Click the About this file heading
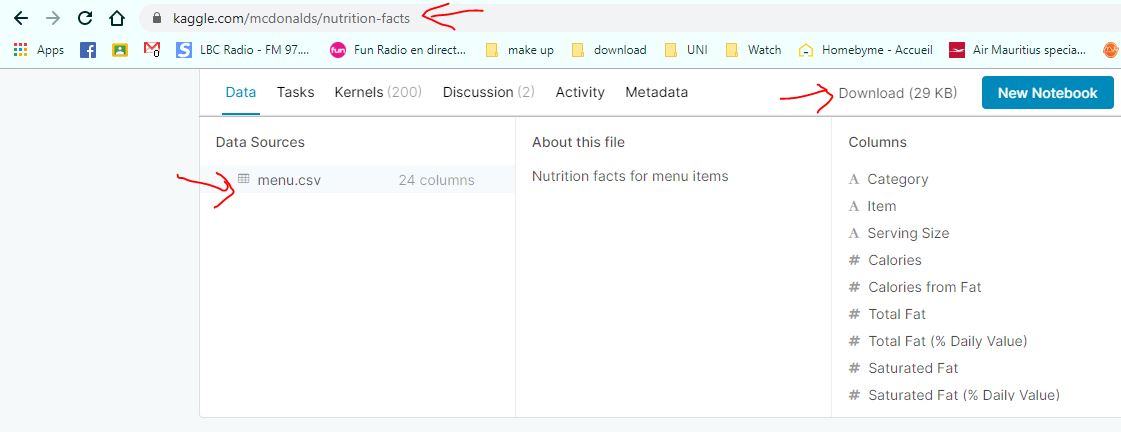The width and height of the screenshot is (1121, 432). [578, 142]
